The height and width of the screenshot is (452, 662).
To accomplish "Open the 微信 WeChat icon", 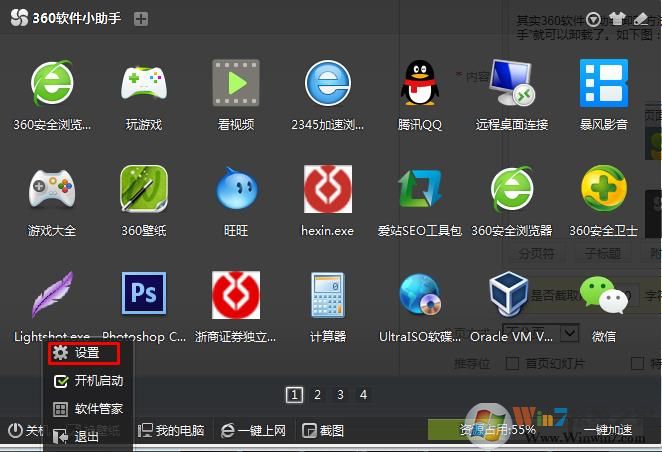I will 604,295.
